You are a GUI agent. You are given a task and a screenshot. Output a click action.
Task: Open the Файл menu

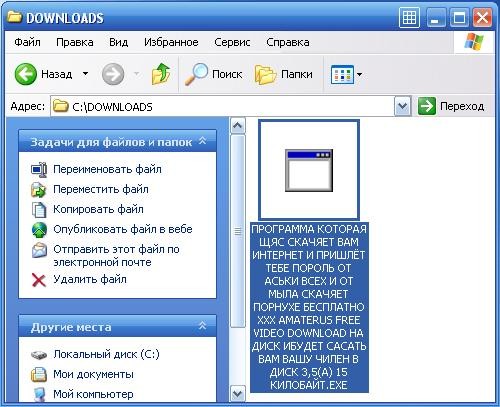(27, 42)
